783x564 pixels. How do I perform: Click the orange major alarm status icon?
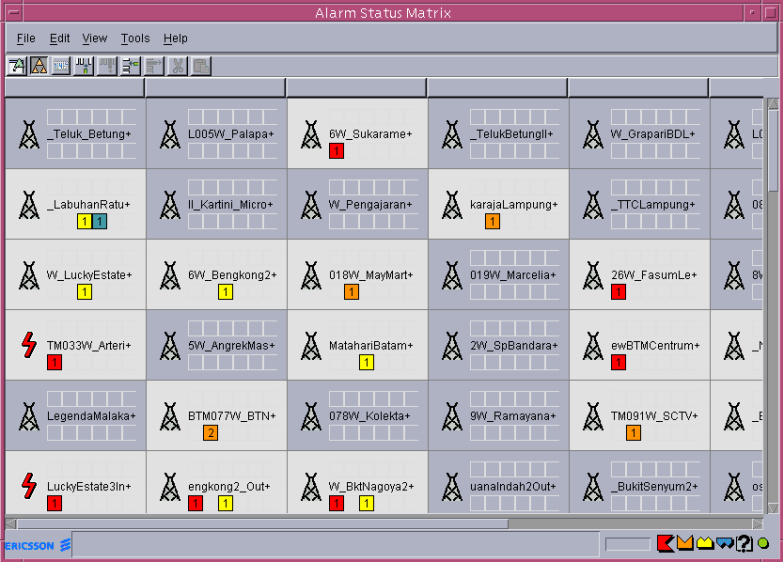pos(685,543)
